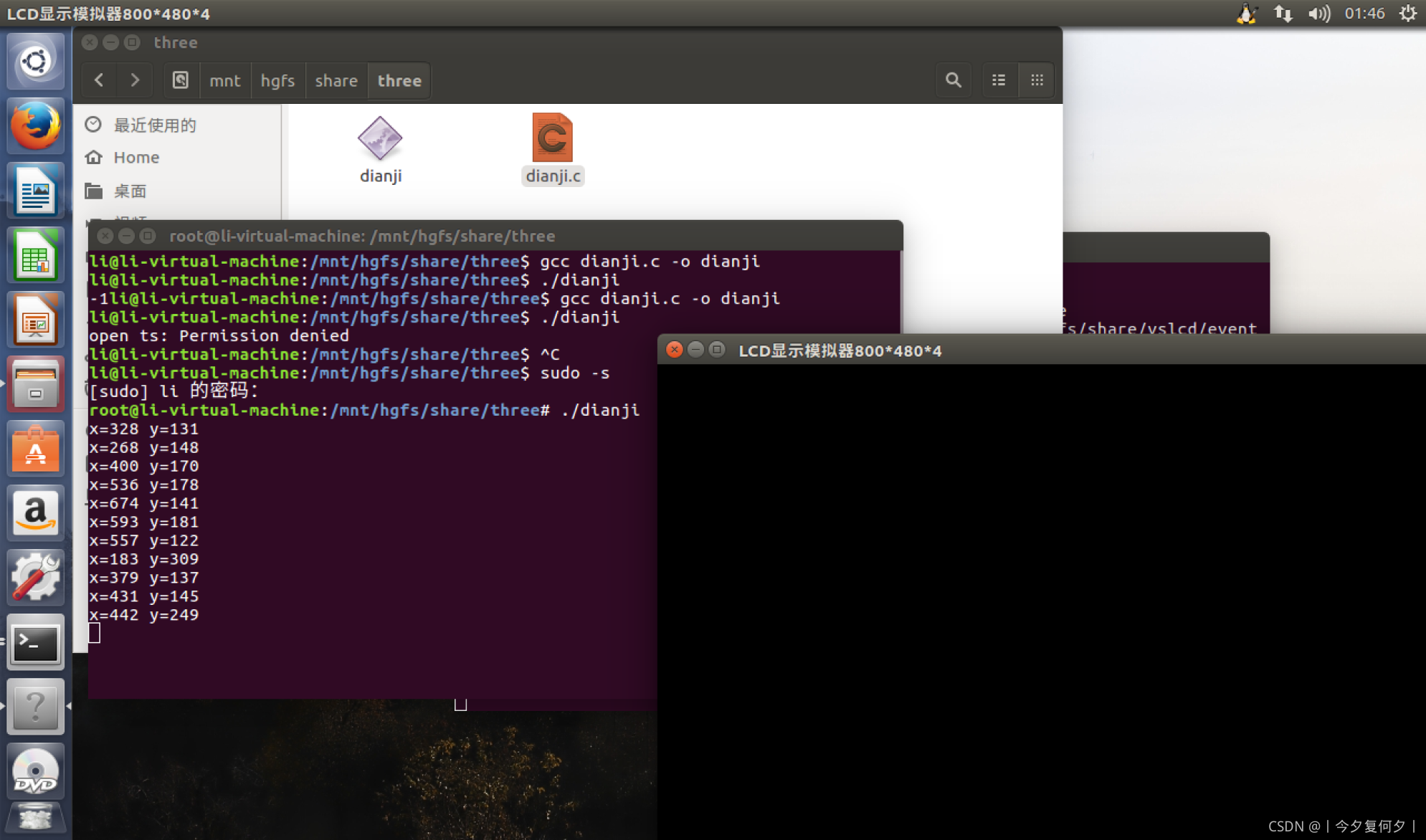The image size is (1426, 840).
Task: Click the back navigation arrow
Action: tap(99, 80)
